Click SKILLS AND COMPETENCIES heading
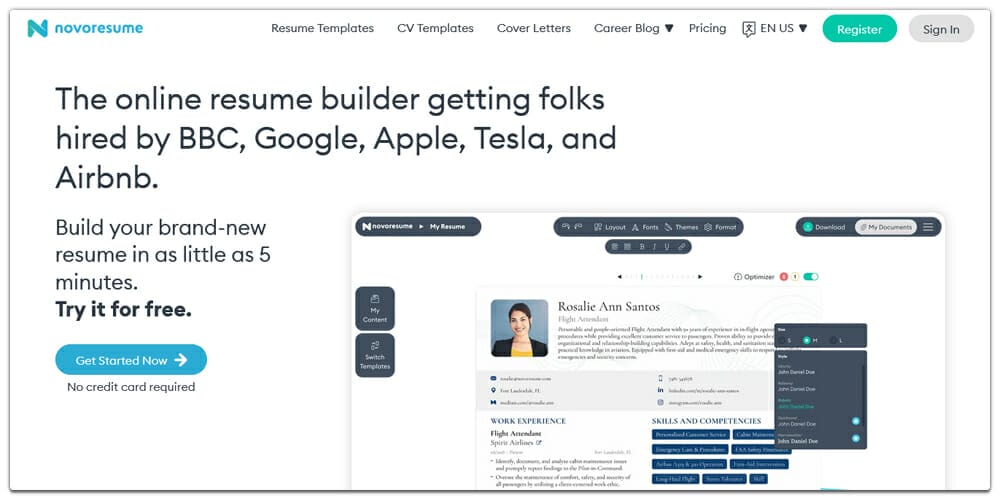This screenshot has width=1000, height=500. coord(706,421)
